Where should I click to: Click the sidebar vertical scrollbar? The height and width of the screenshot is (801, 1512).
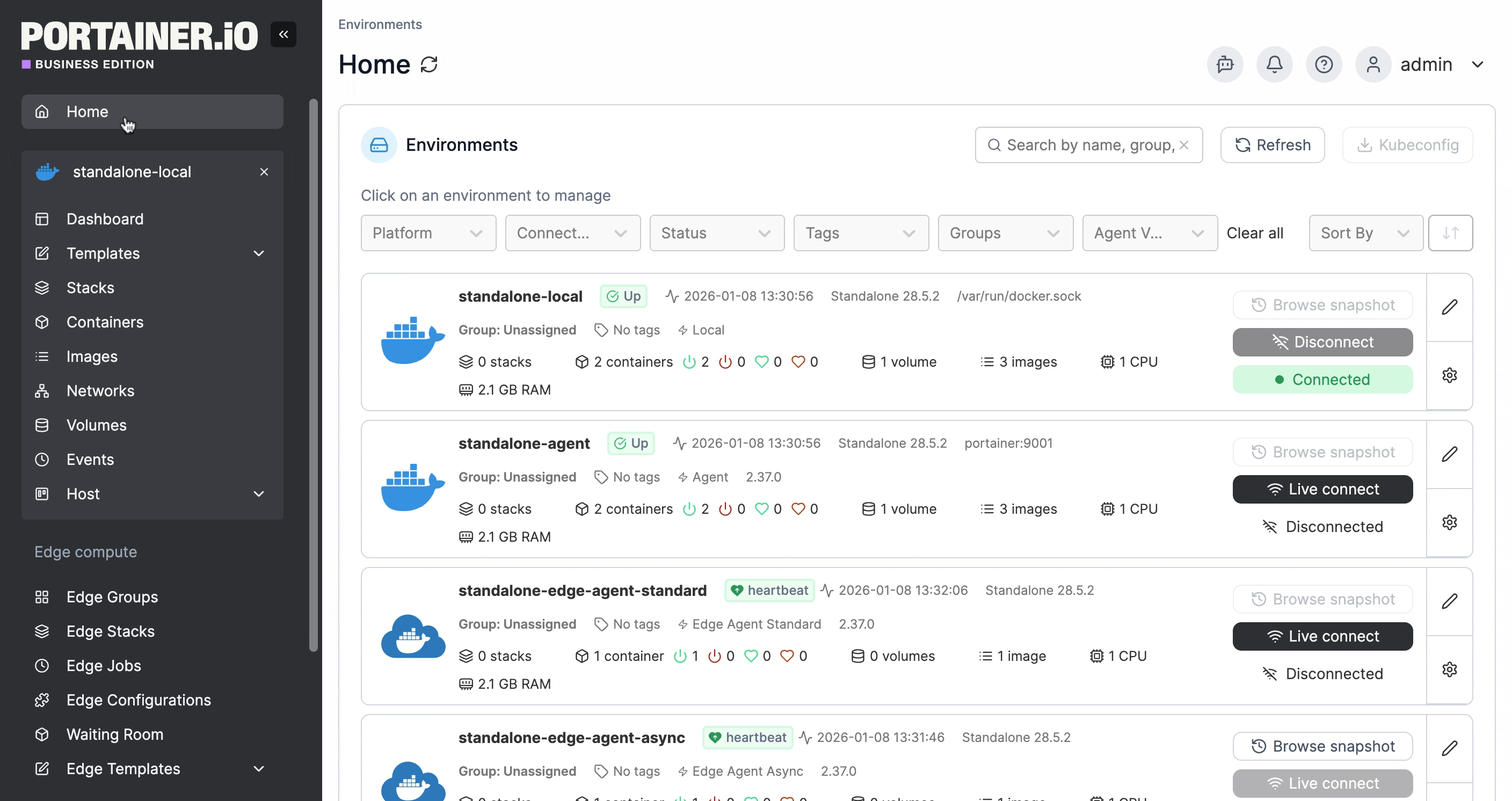314,376
